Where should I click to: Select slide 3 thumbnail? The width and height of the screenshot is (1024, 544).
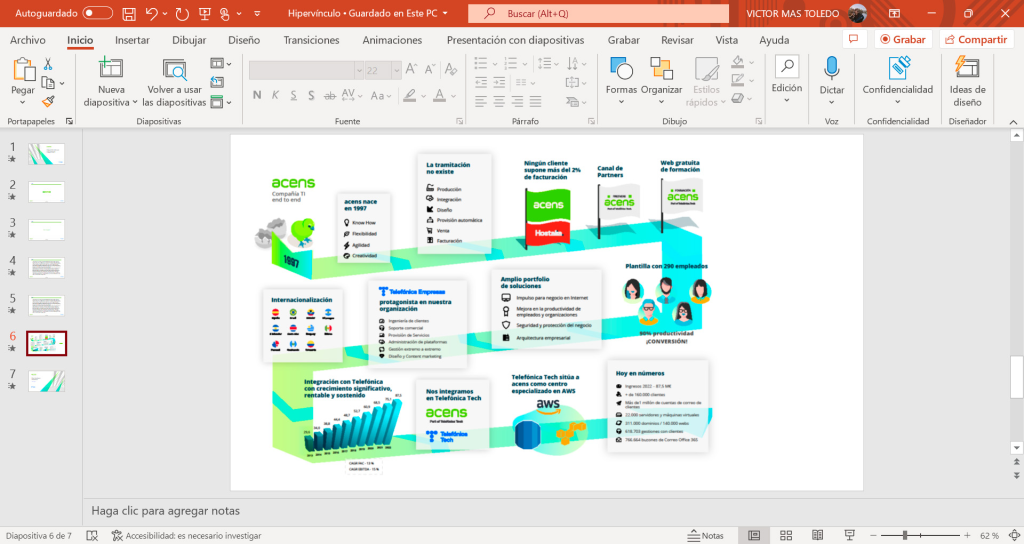46,229
